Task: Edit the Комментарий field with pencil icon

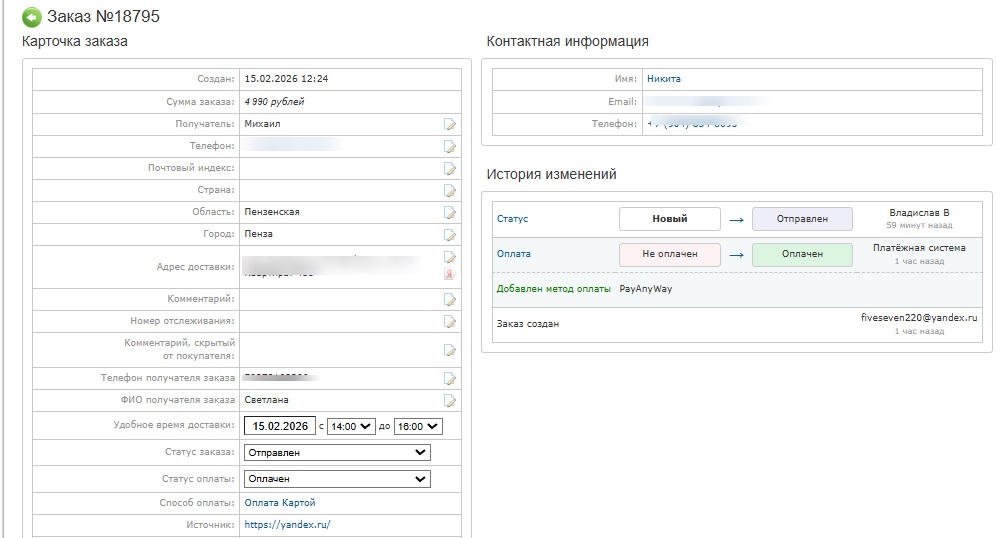Action: pyautogui.click(x=450, y=299)
